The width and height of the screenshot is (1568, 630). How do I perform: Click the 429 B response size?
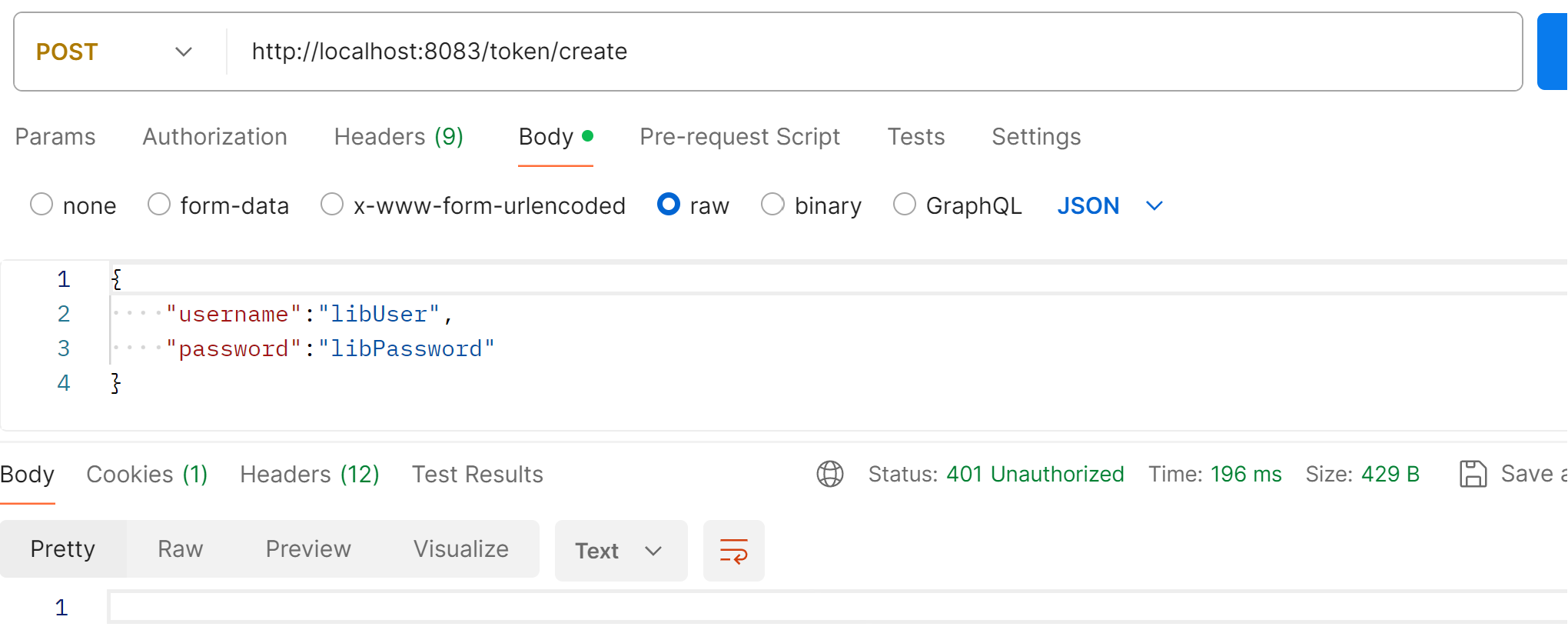(1390, 474)
